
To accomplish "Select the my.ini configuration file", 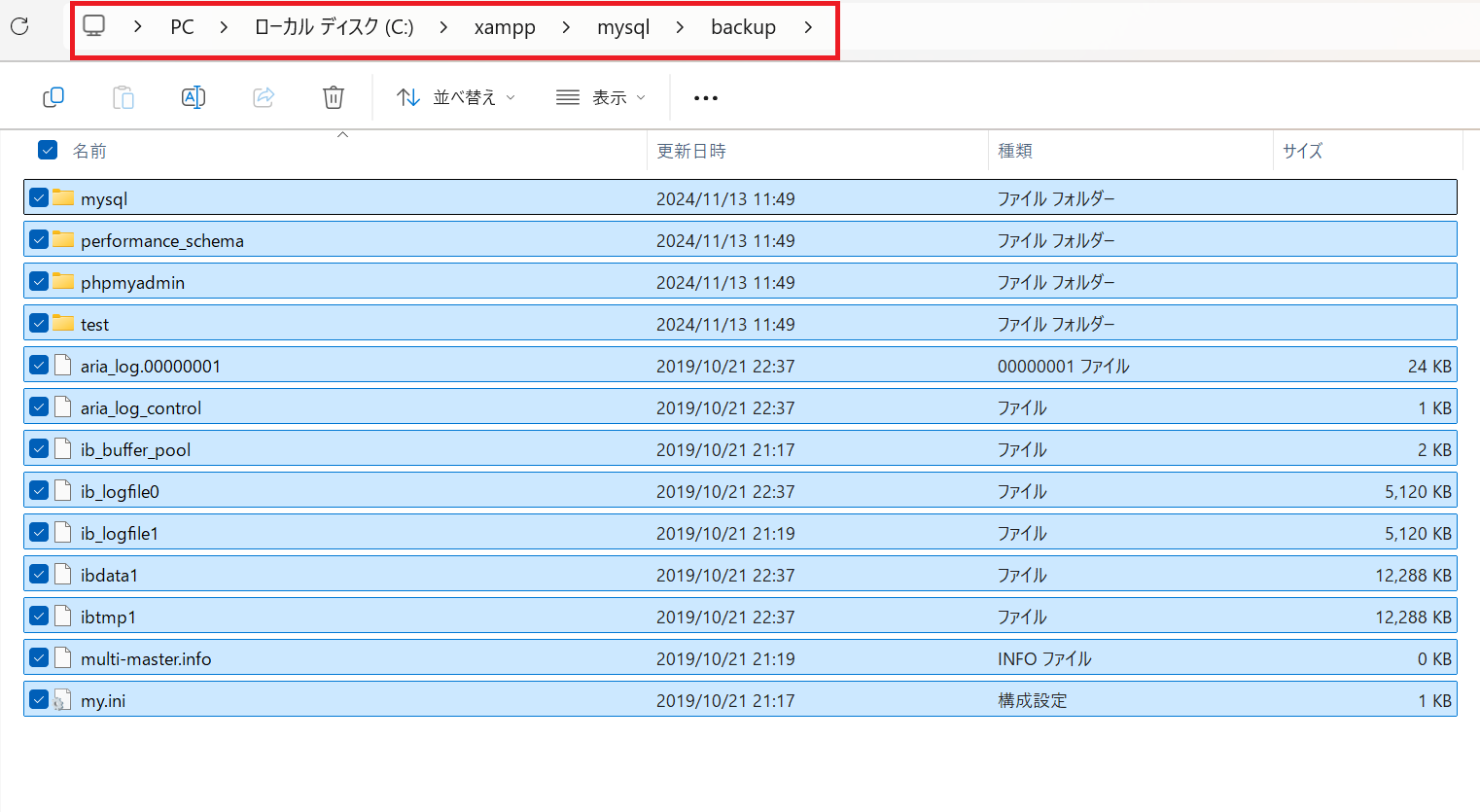I will coord(103,700).
